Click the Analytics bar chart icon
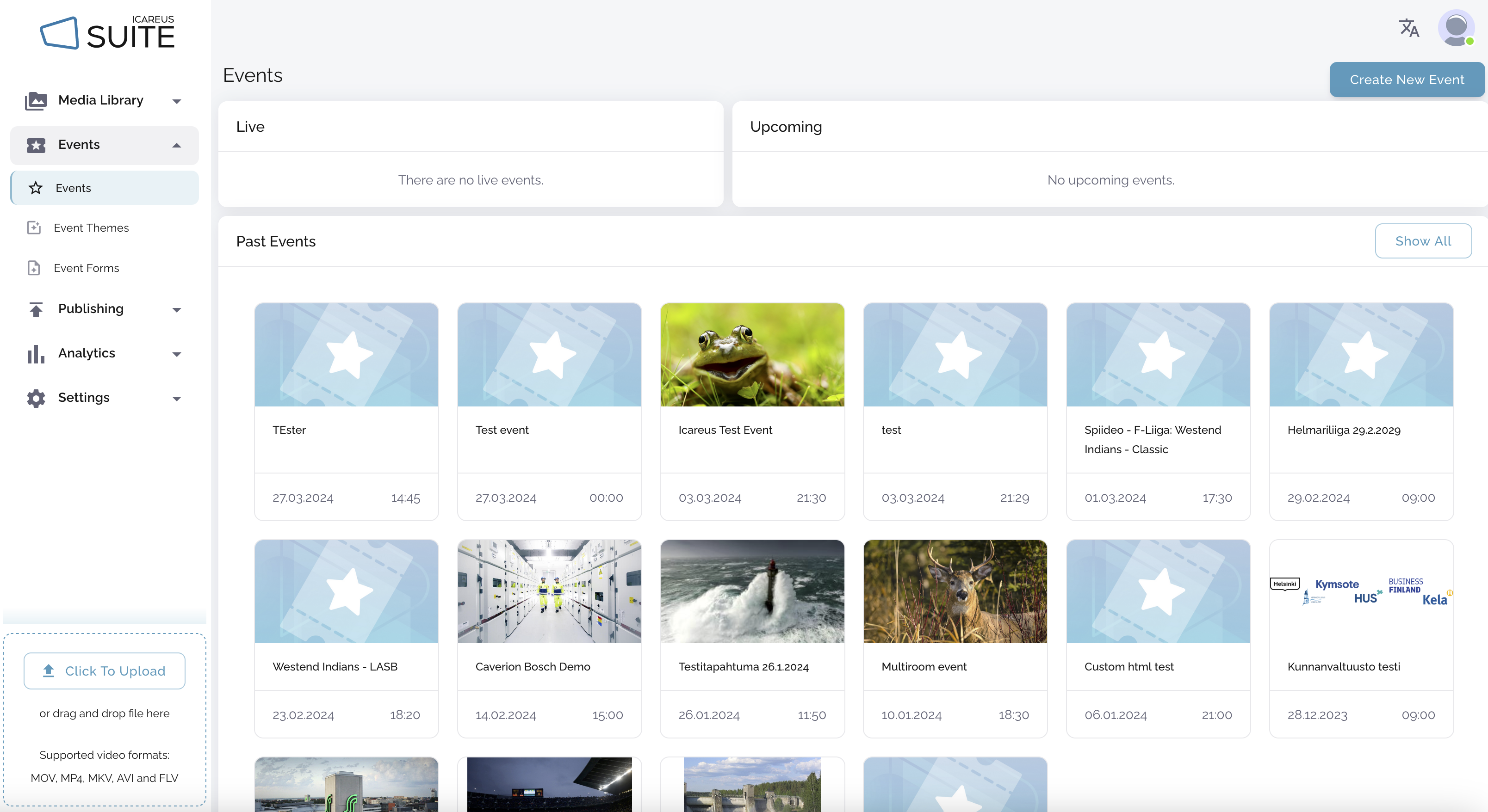 (36, 353)
